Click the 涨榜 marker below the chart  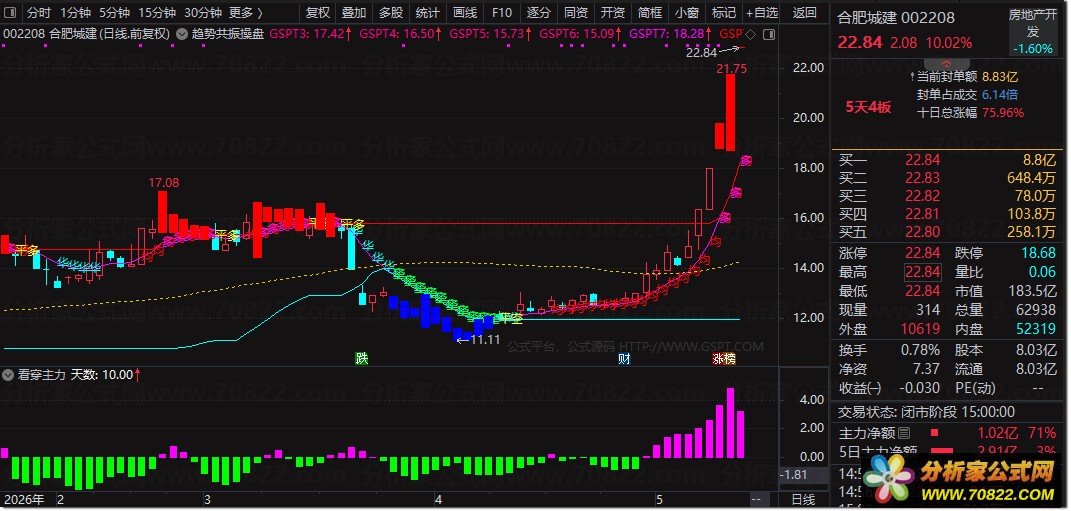tap(724, 359)
